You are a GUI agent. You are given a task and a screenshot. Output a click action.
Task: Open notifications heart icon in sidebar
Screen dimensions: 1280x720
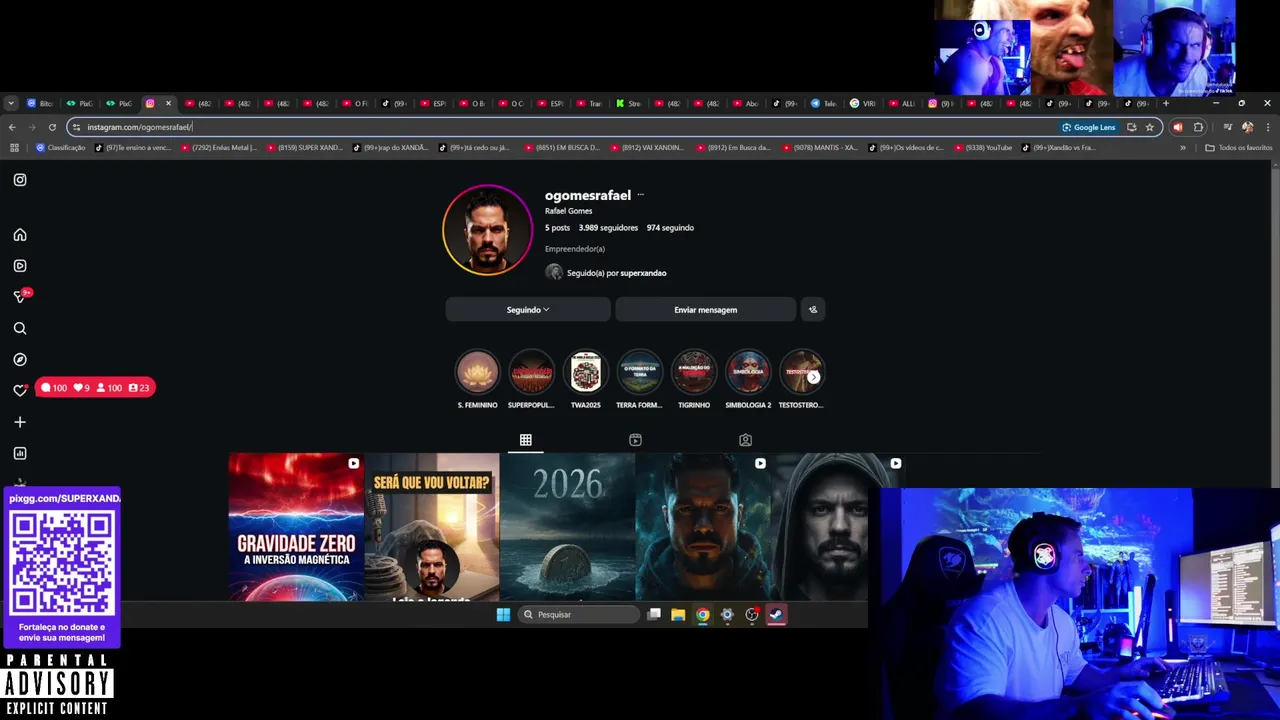20,391
